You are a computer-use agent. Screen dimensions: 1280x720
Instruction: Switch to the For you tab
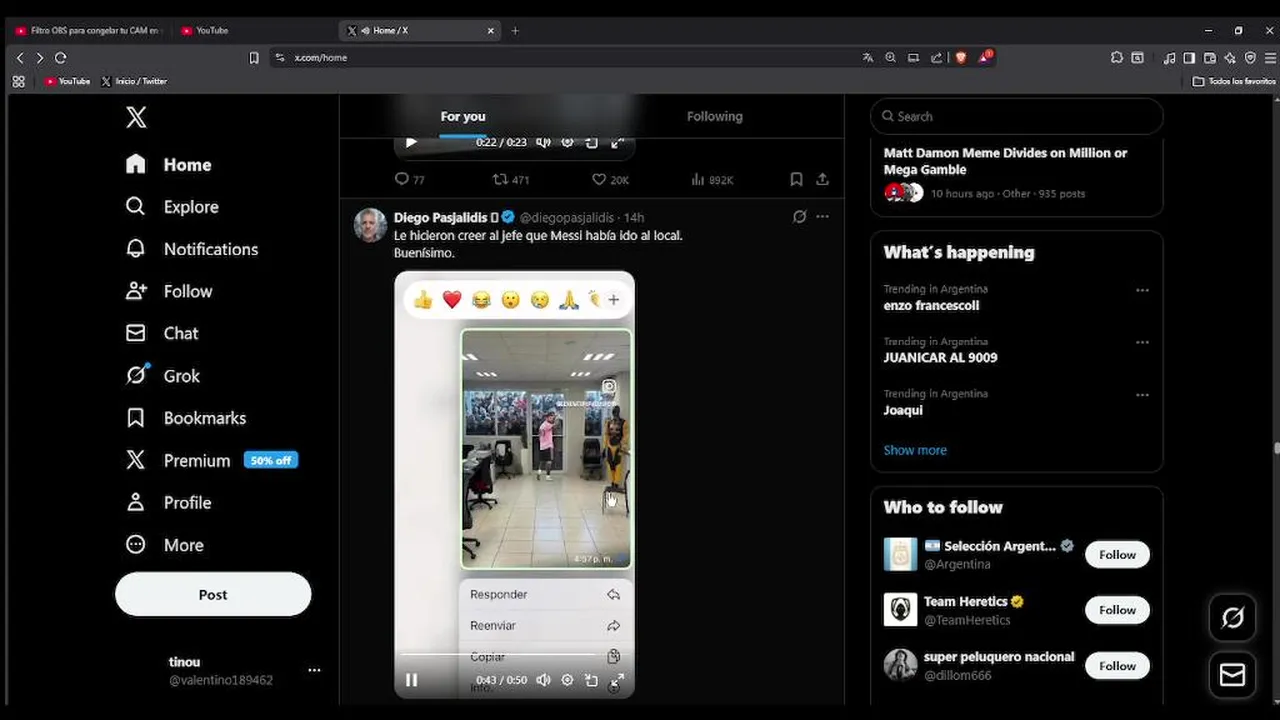click(x=463, y=116)
